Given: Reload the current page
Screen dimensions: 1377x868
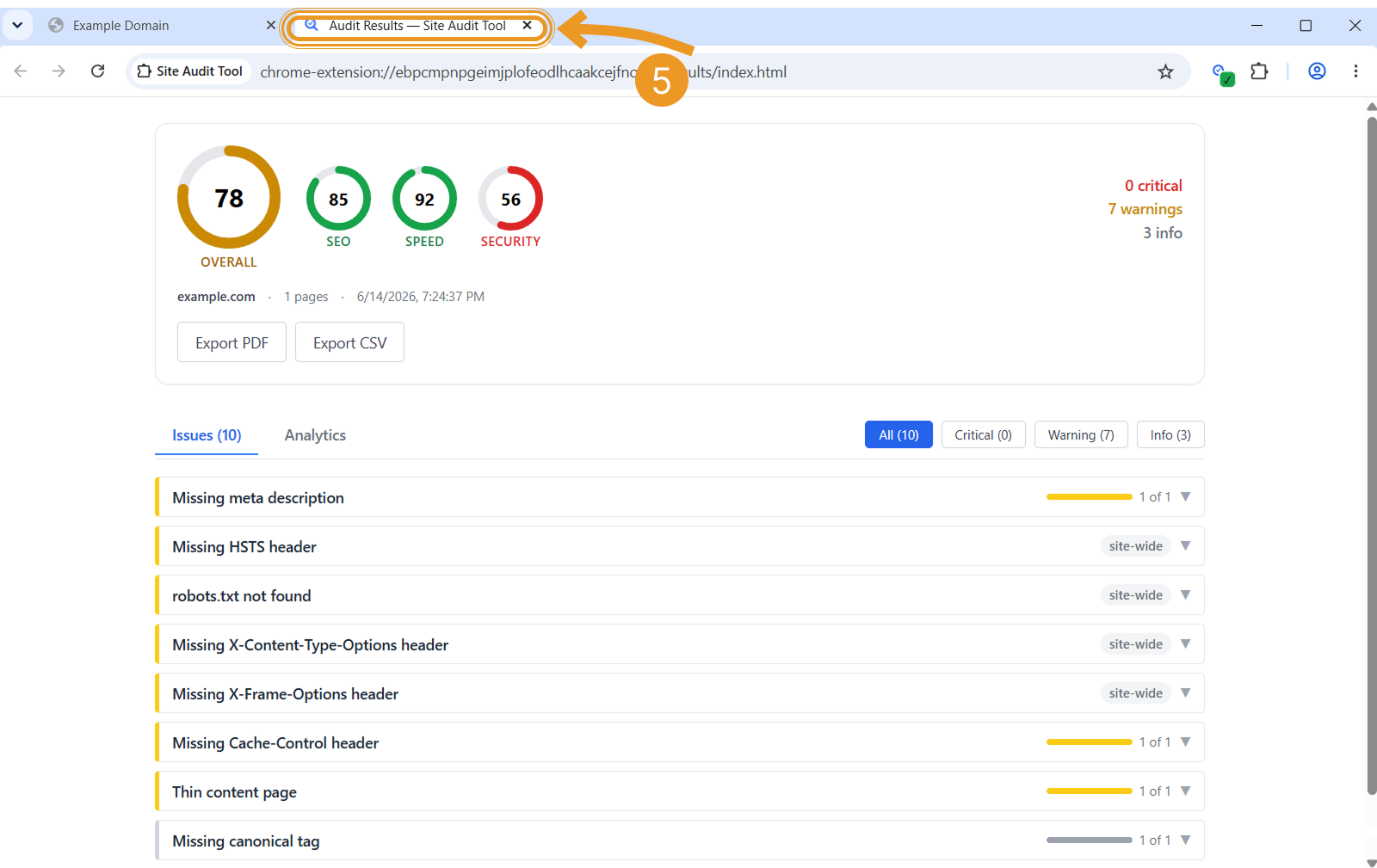Looking at the screenshot, I should click(x=98, y=71).
